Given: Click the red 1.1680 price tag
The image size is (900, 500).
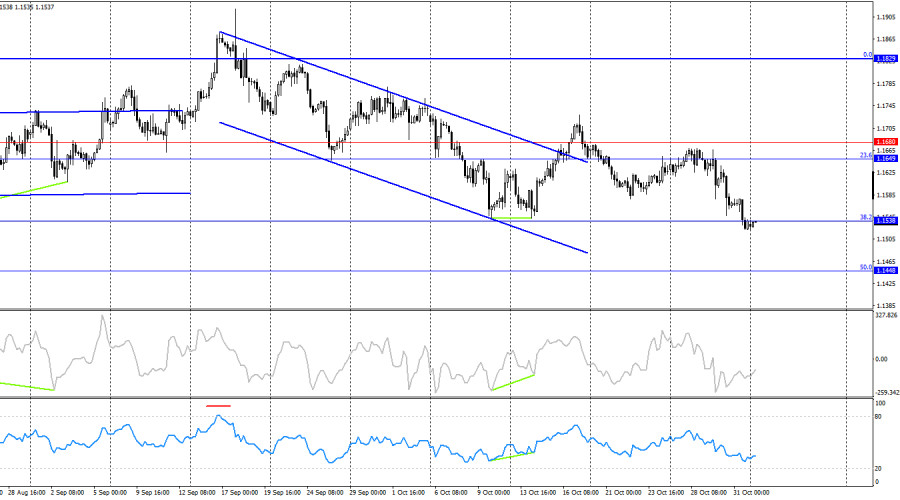Looking at the screenshot, I should point(885,143).
